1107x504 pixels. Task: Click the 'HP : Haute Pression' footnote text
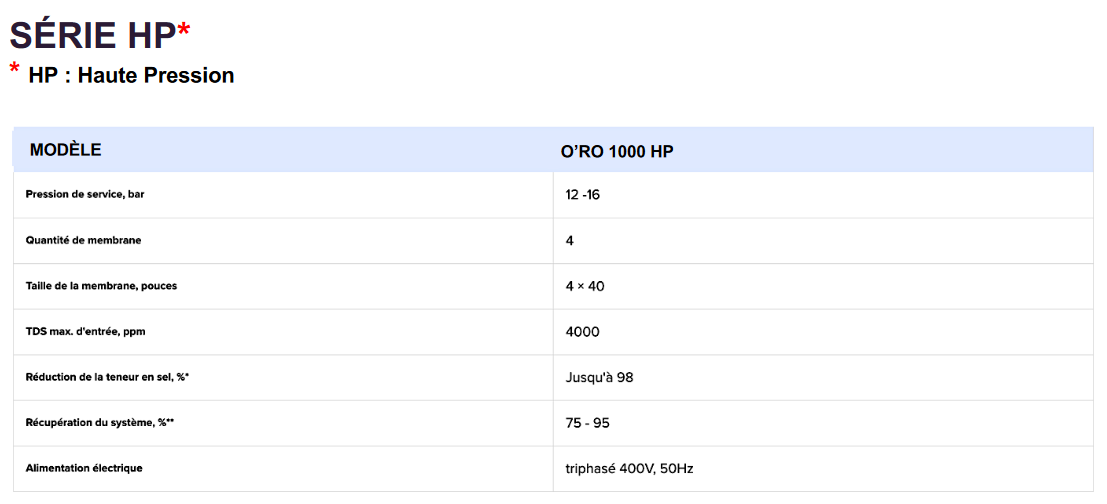[131, 75]
